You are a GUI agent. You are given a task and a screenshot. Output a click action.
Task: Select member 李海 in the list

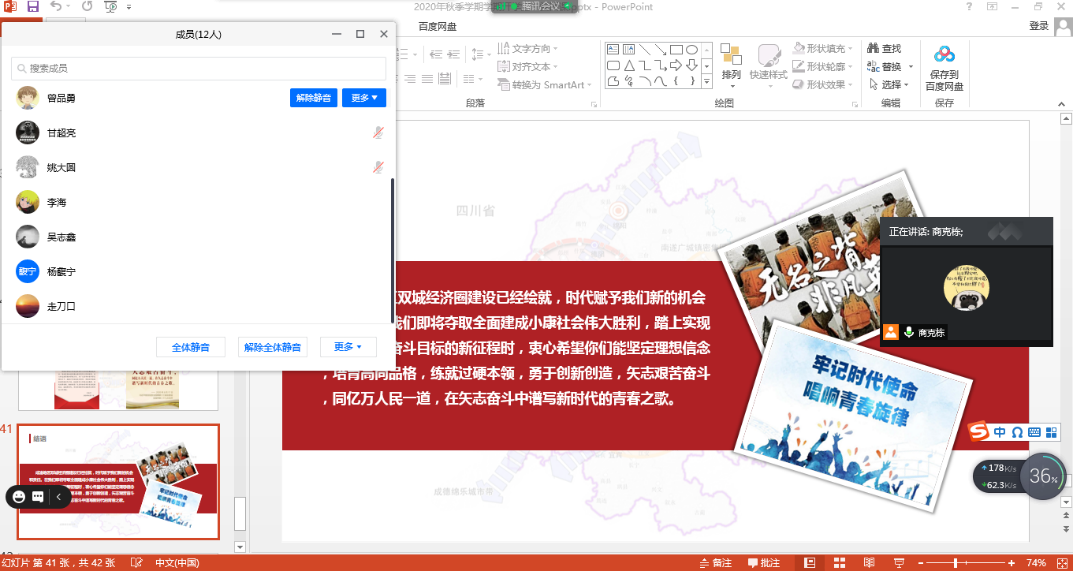198,202
